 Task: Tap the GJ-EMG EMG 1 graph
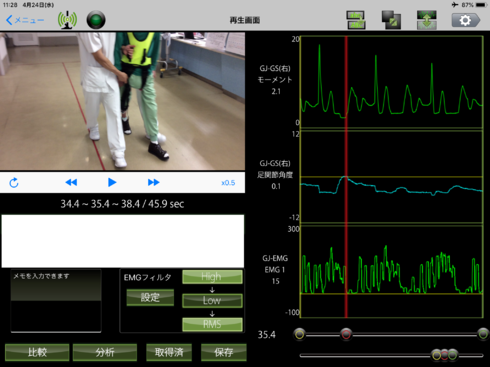coord(392,272)
